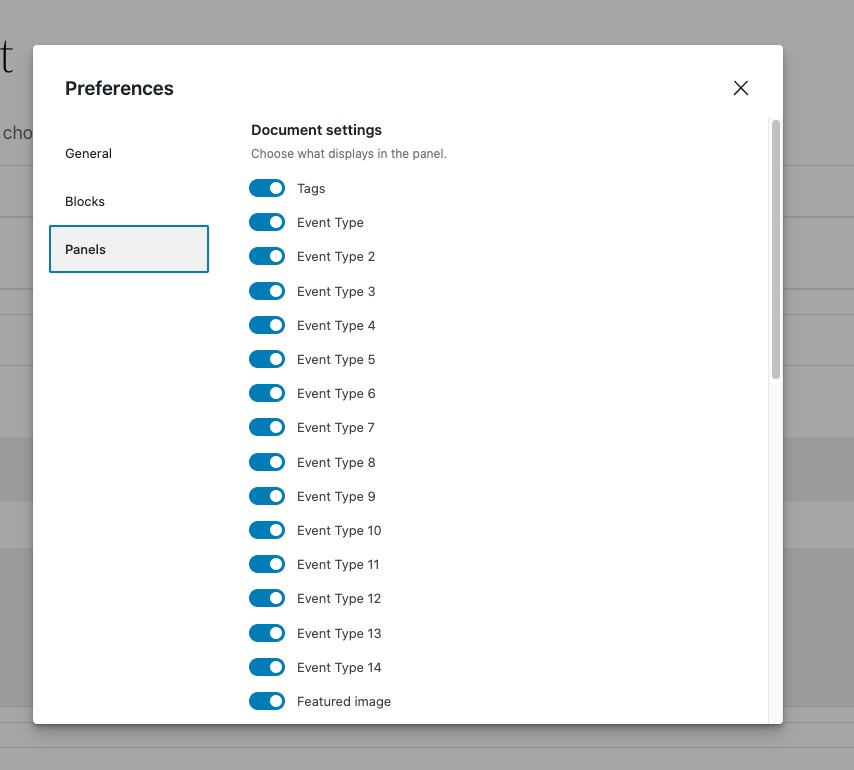Toggle the Event Type 8 panel

pos(267,462)
